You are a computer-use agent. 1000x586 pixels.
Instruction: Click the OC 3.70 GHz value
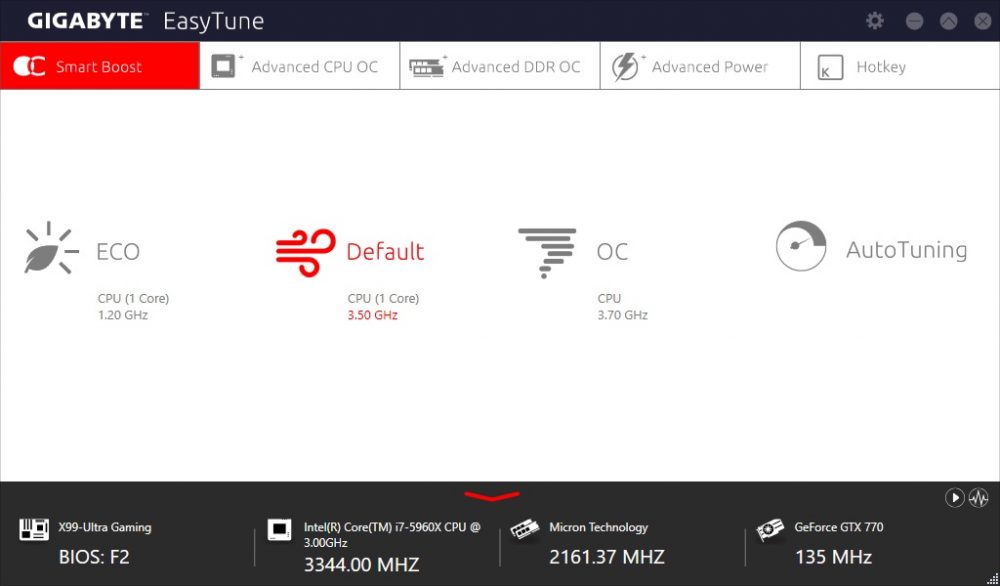622,315
